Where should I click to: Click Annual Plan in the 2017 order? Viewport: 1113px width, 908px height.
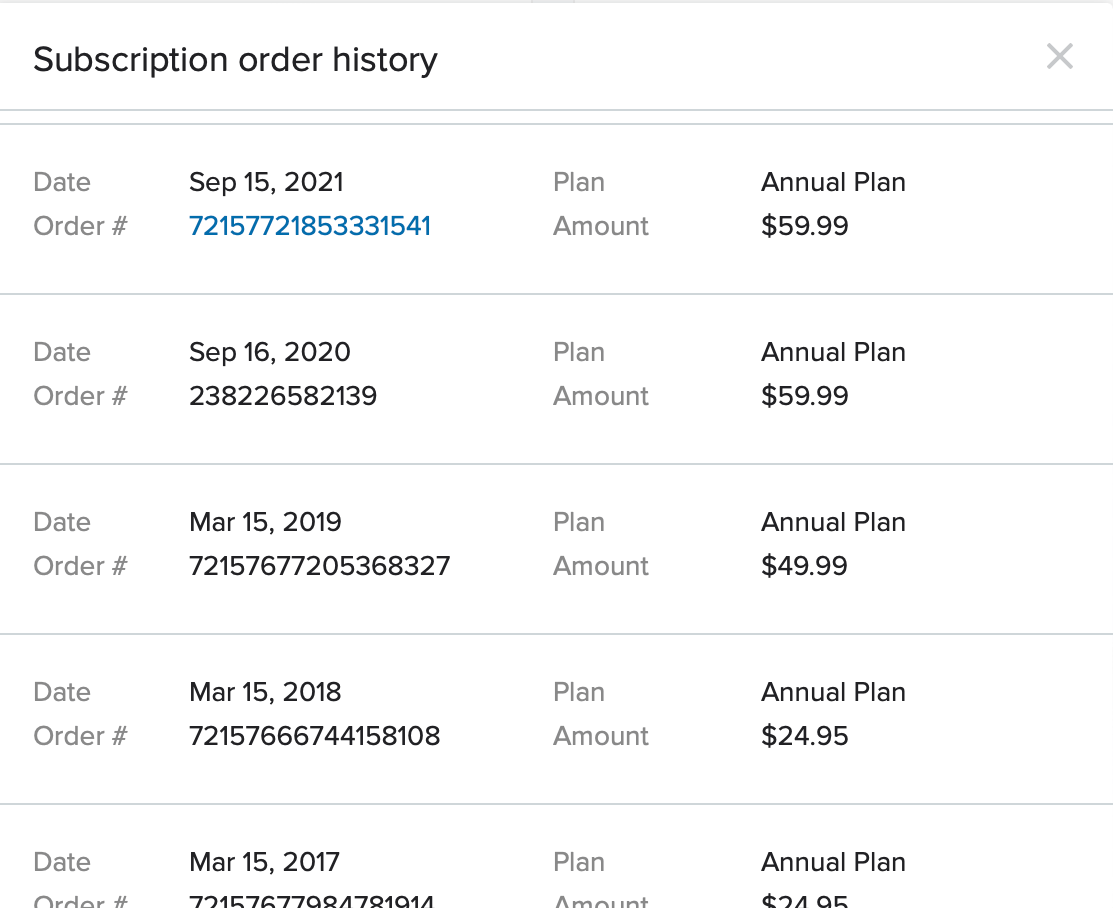pyautogui.click(x=833, y=862)
